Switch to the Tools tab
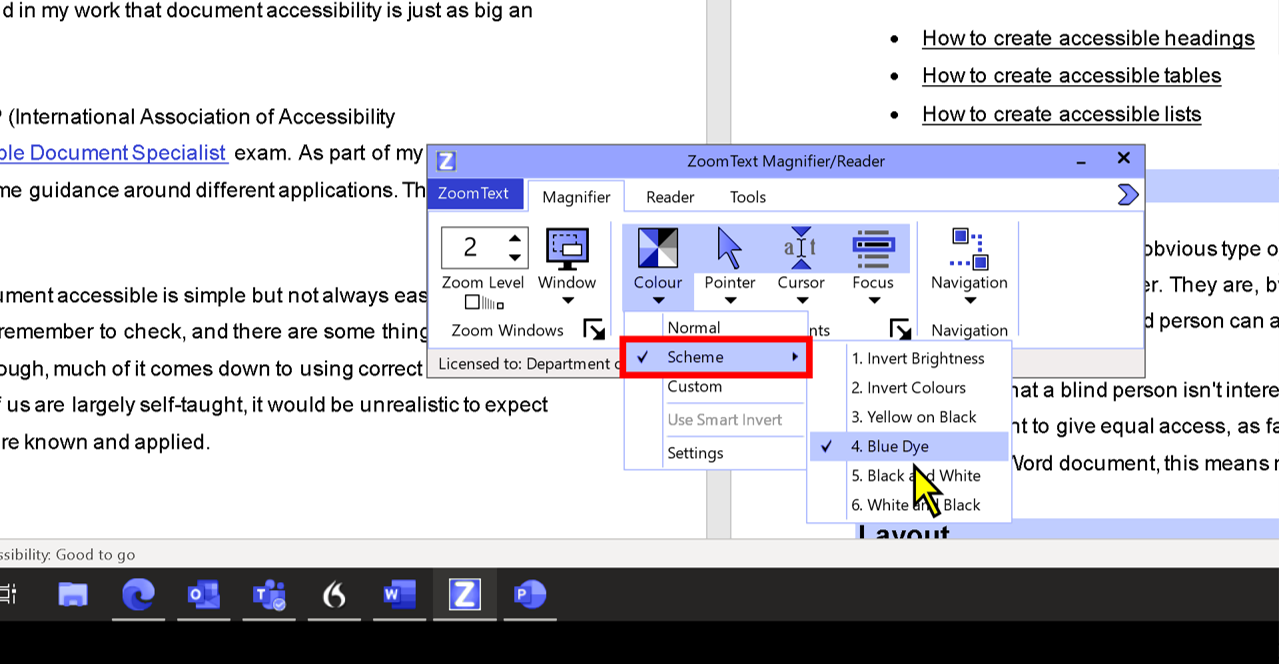The image size is (1279, 664). click(748, 197)
